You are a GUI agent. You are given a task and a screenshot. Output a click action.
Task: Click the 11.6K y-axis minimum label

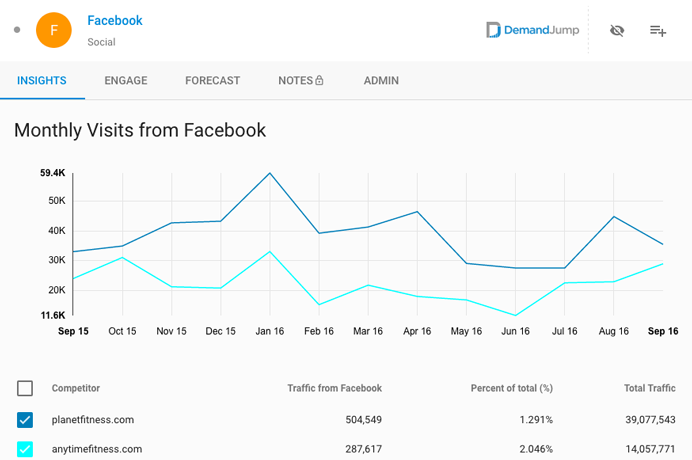pos(53,315)
